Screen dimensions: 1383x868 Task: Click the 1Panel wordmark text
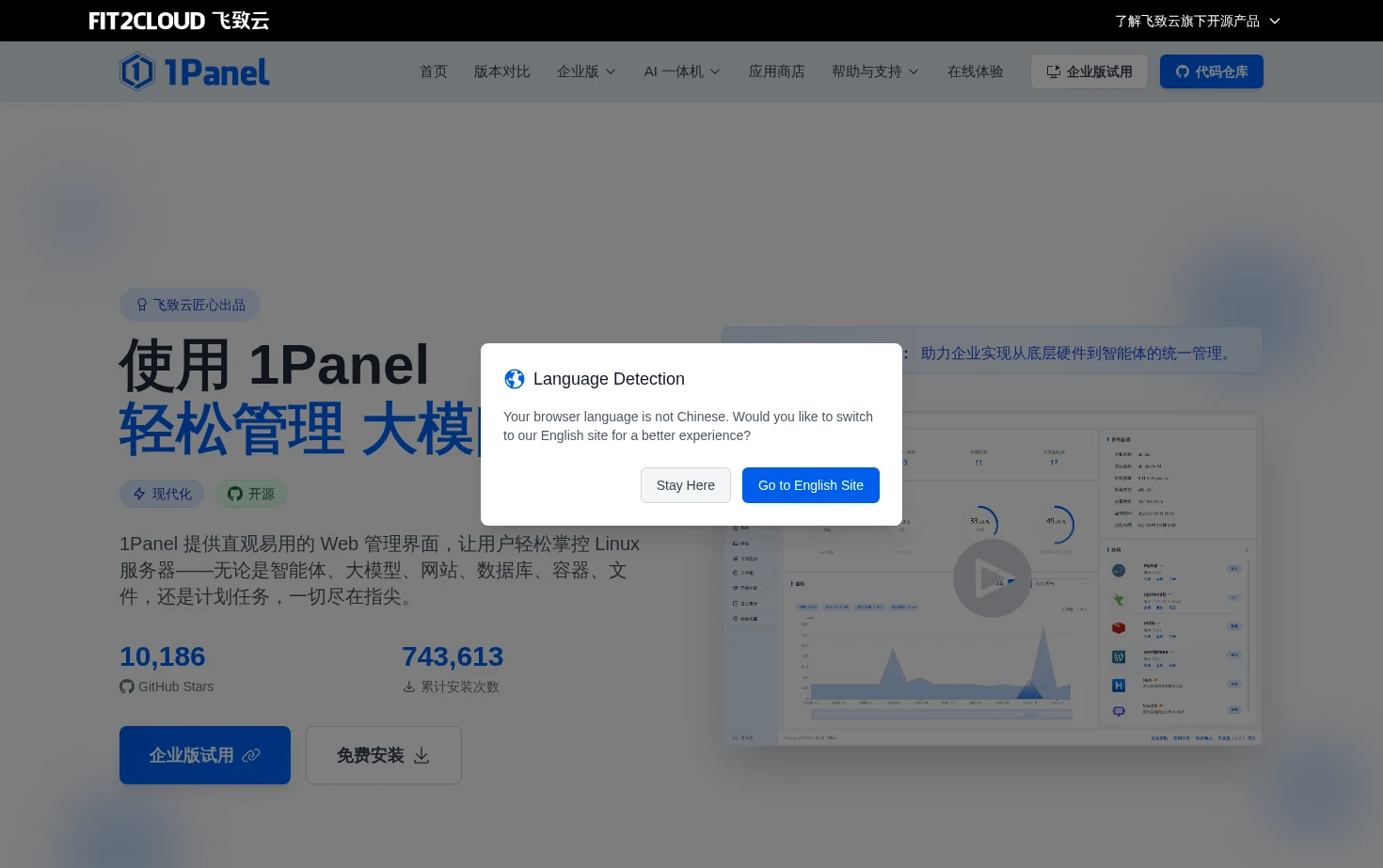coord(217,72)
